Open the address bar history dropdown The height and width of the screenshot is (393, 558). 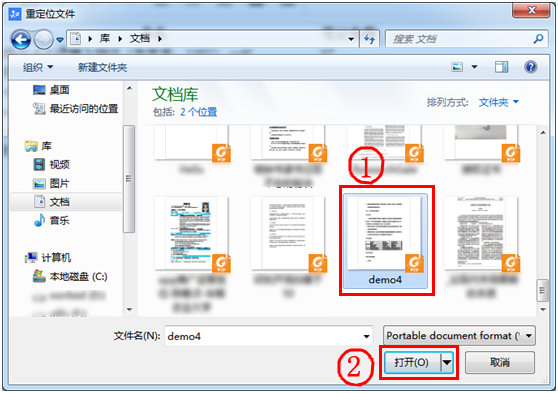pos(351,39)
